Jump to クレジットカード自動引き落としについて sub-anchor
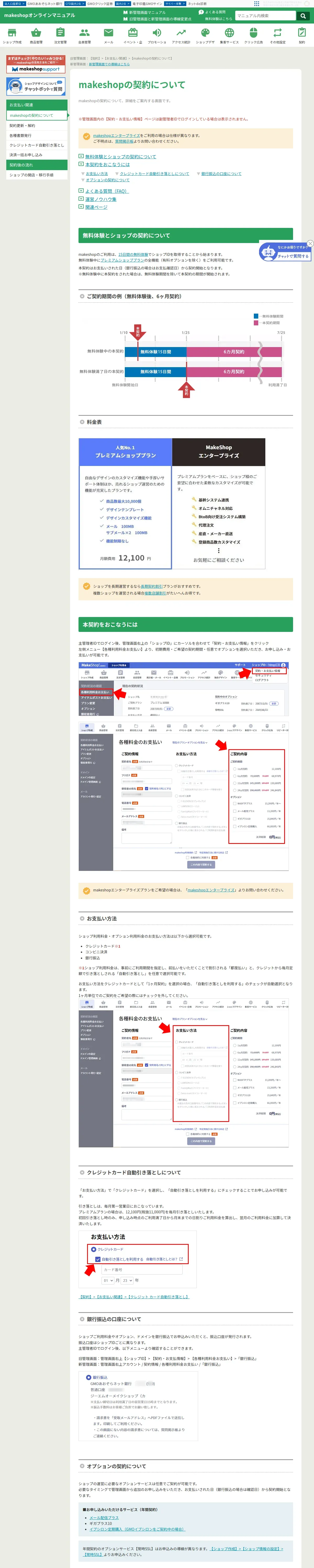Image resolution: width=314 pixels, height=1568 pixels. 154,174
